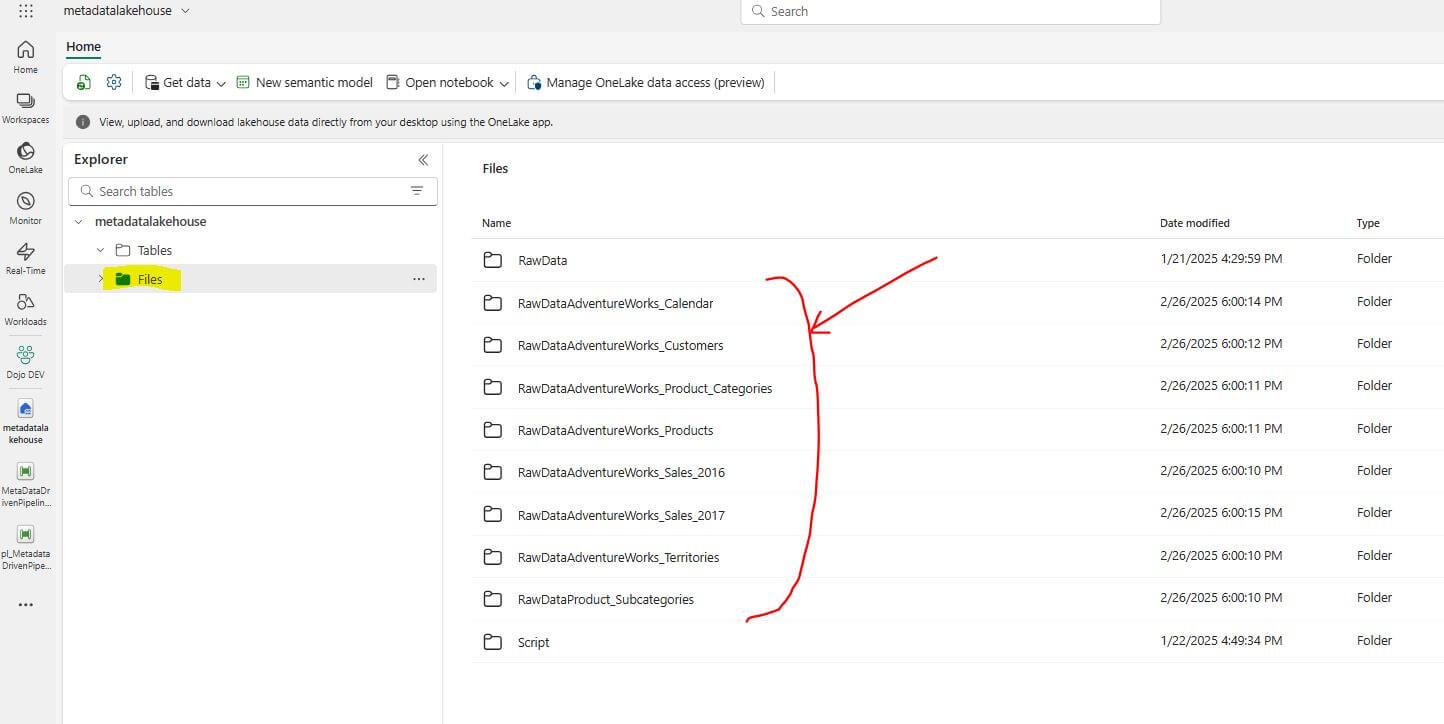Collapse the Tables tree node
The height and width of the screenshot is (724, 1444).
tap(100, 250)
